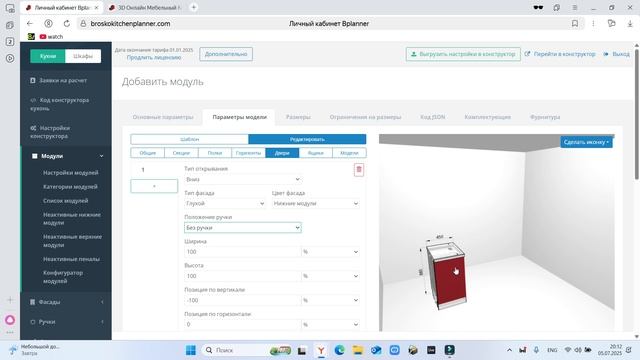Open the YouTube watch bookmark

[x=51, y=37]
